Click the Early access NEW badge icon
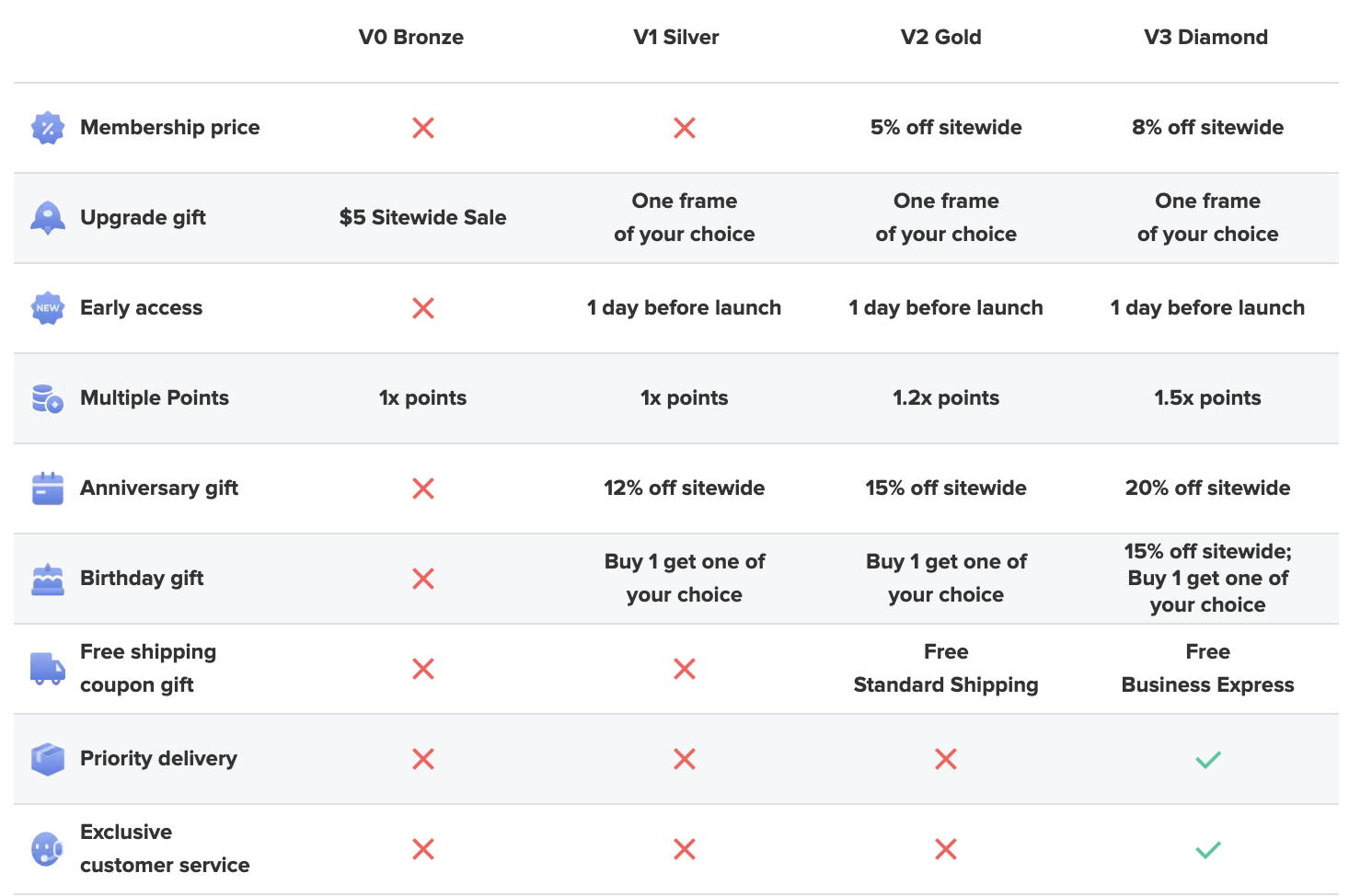This screenshot has width=1349, height=896. coord(48,308)
